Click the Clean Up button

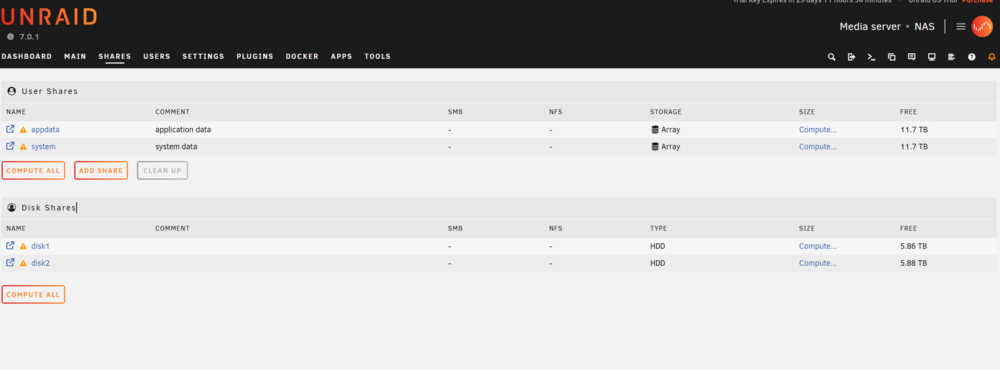pos(163,170)
